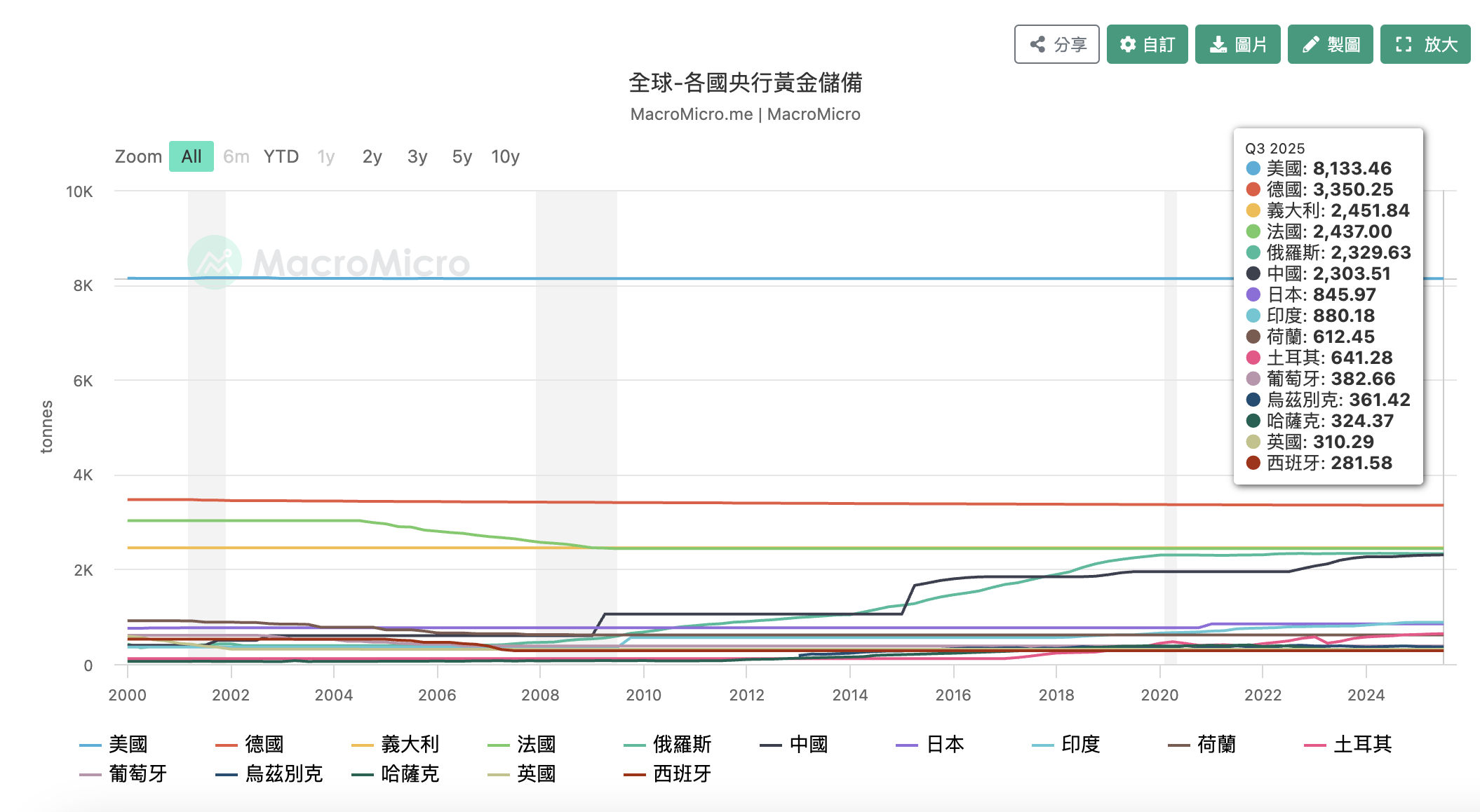Toggle 中國 series in legend
The width and height of the screenshot is (1480, 812).
794,744
